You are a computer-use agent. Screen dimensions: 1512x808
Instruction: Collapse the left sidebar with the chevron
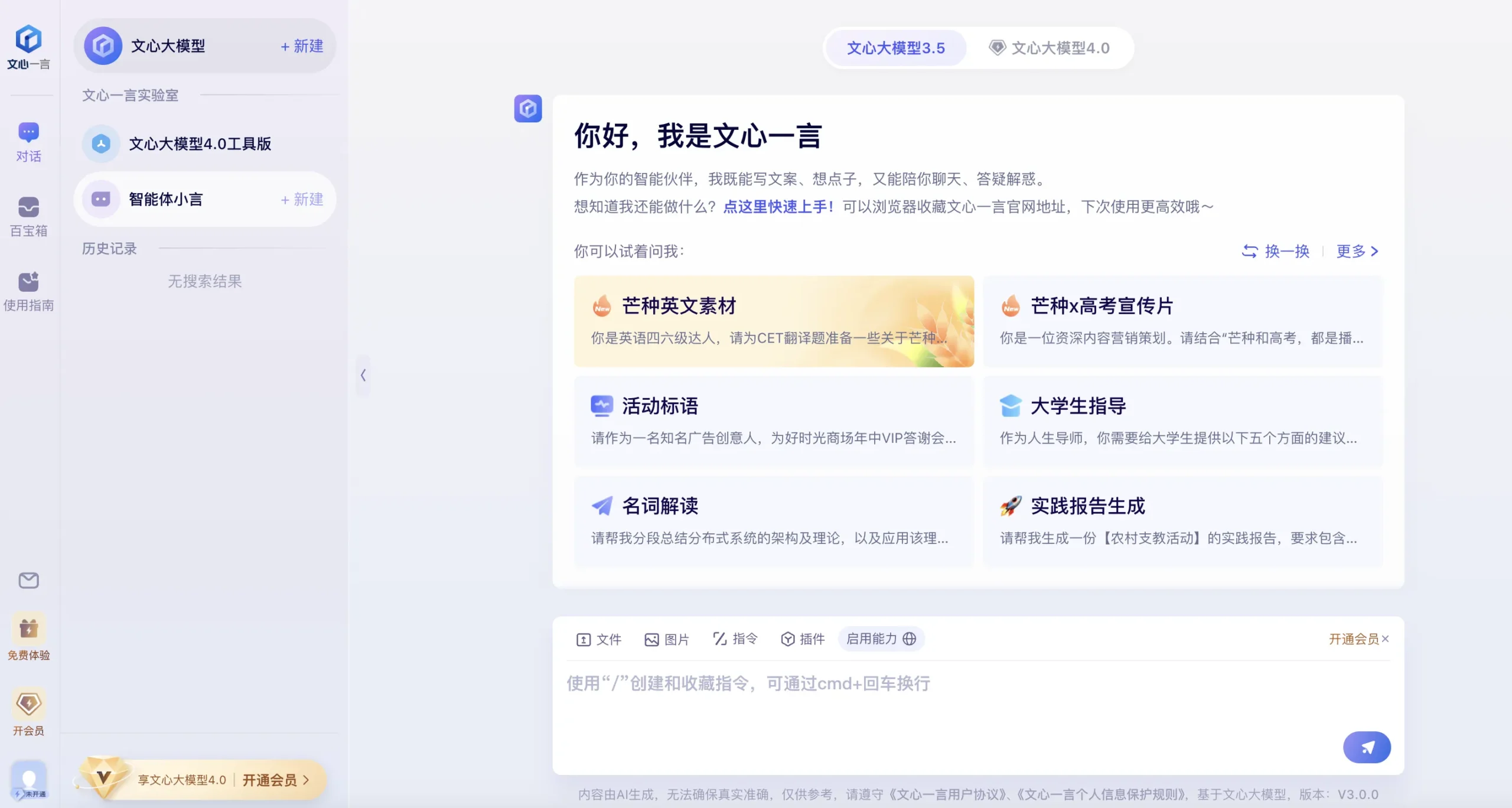point(363,375)
